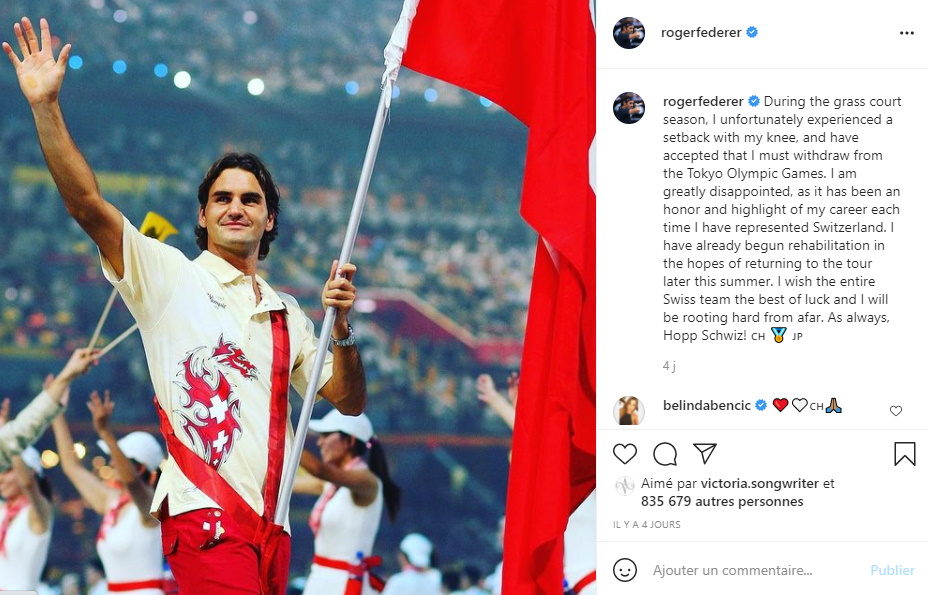Click the caption avatar of rogerfederer
The width and height of the screenshot is (928, 595).
click(629, 108)
